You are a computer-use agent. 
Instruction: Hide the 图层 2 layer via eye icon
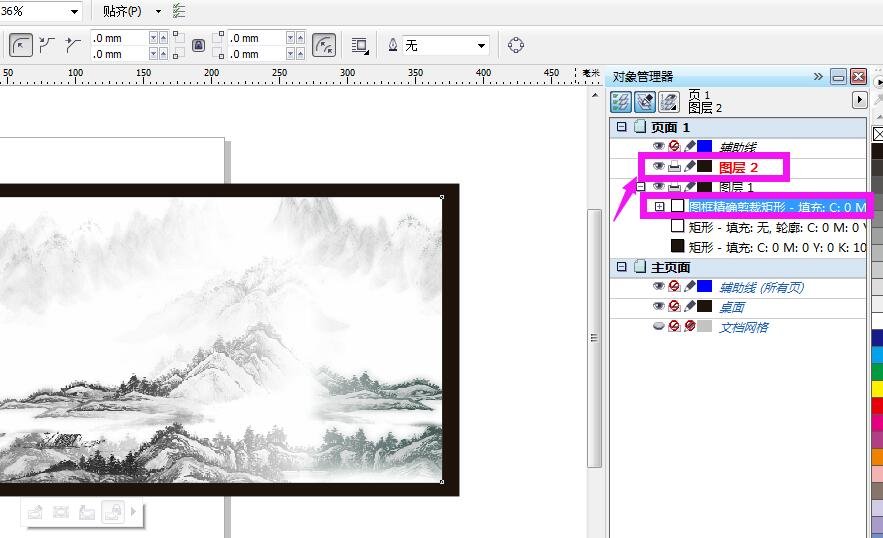(x=658, y=167)
